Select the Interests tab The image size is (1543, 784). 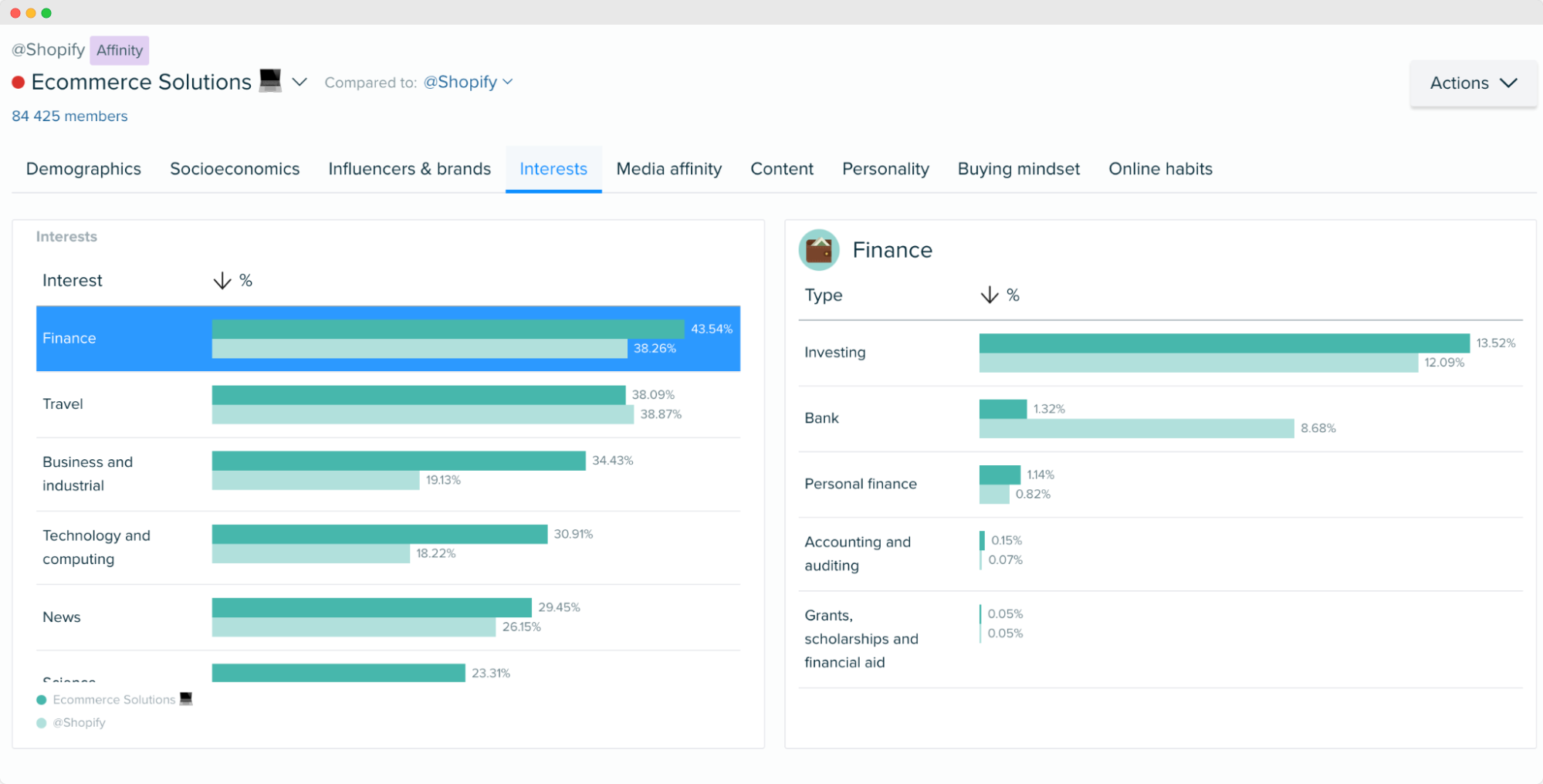[x=553, y=169]
